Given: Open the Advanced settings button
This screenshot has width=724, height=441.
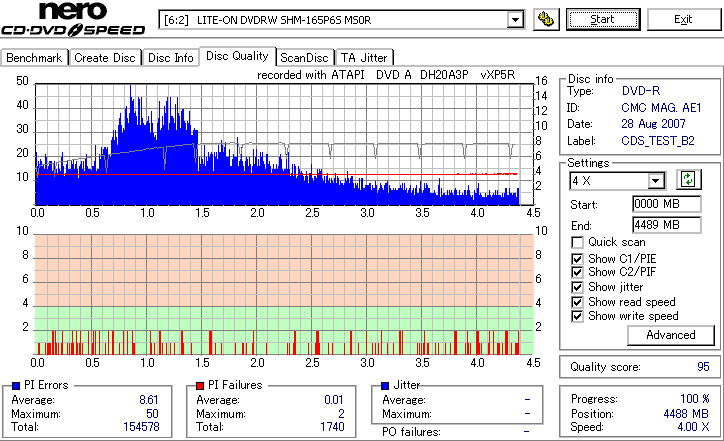Looking at the screenshot, I should 670,335.
